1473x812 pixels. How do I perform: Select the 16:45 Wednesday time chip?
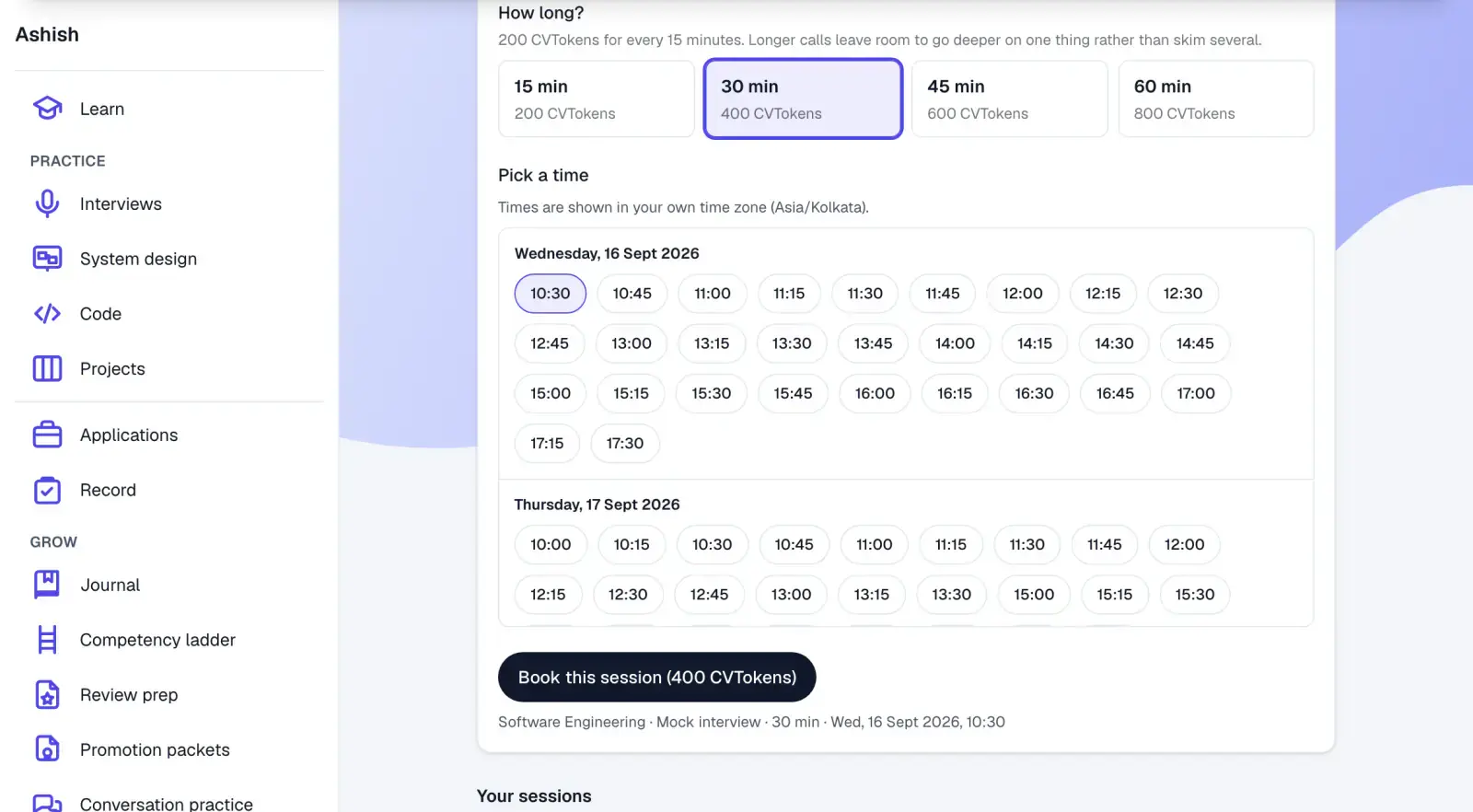1115,393
